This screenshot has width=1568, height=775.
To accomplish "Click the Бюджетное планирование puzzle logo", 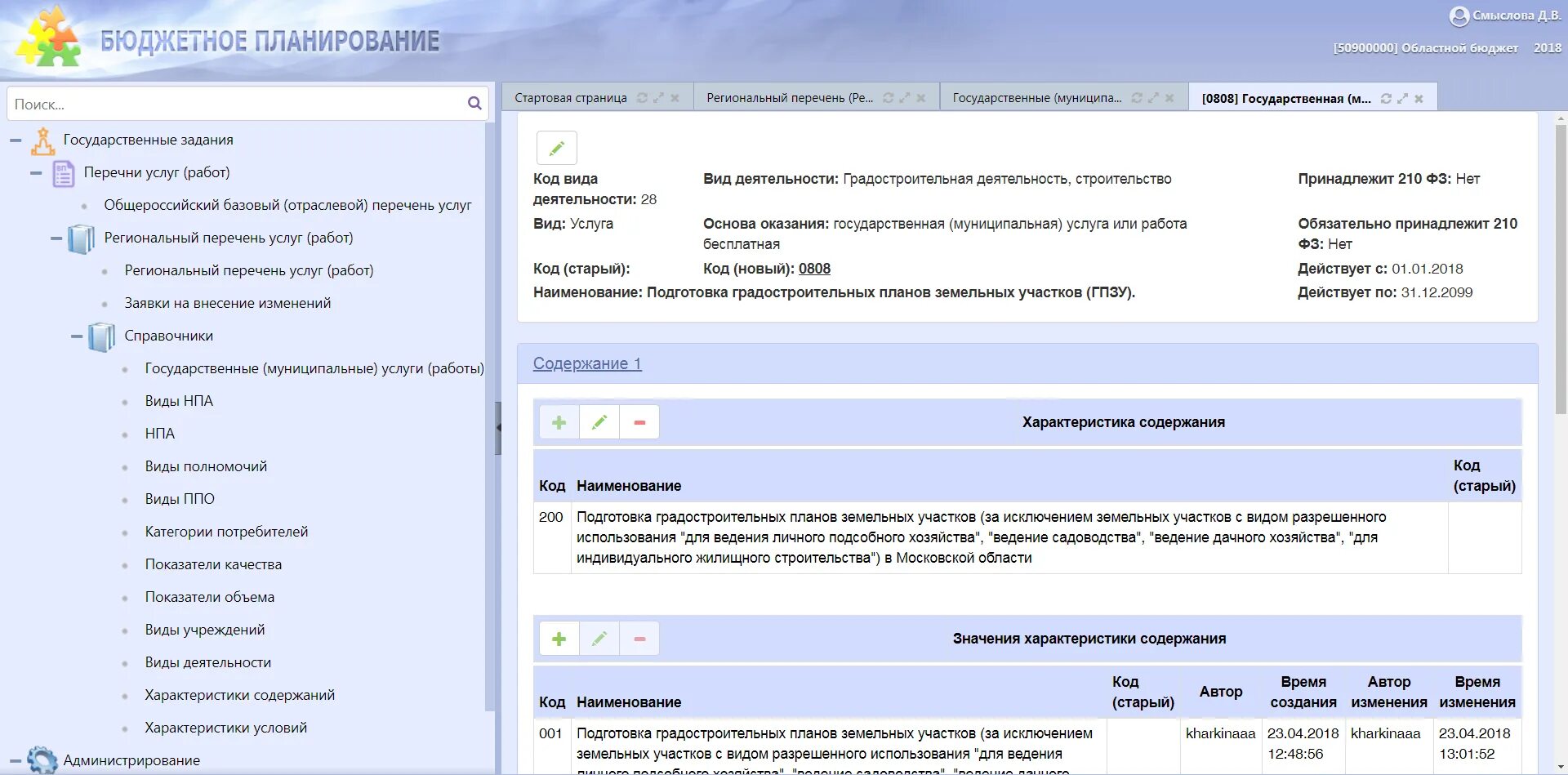I will click(49, 37).
